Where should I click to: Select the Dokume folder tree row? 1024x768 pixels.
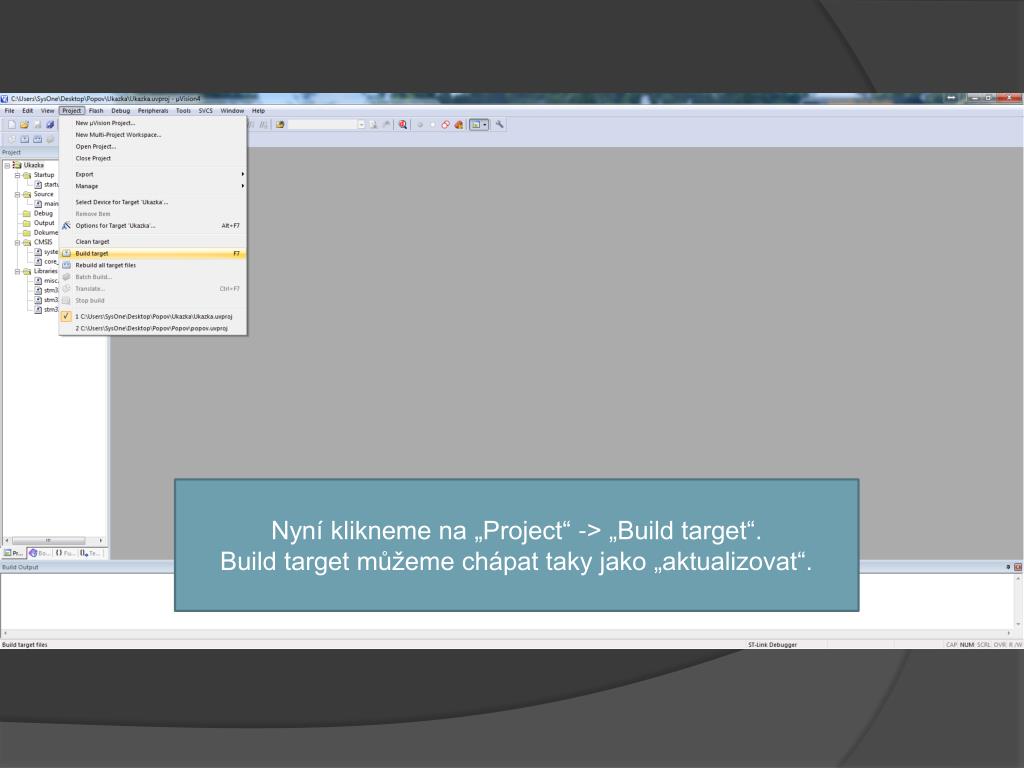40,232
